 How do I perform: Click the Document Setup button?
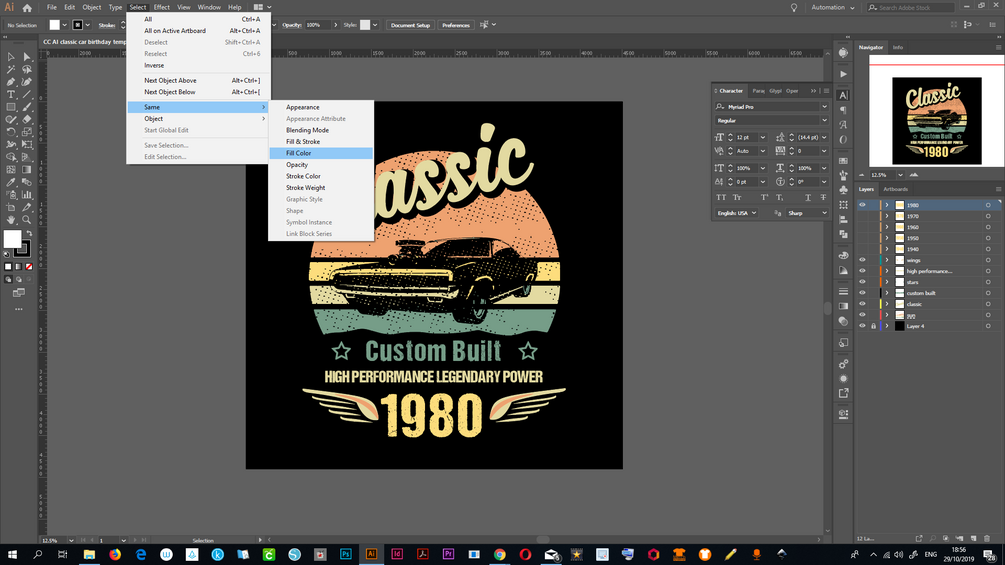(x=410, y=25)
